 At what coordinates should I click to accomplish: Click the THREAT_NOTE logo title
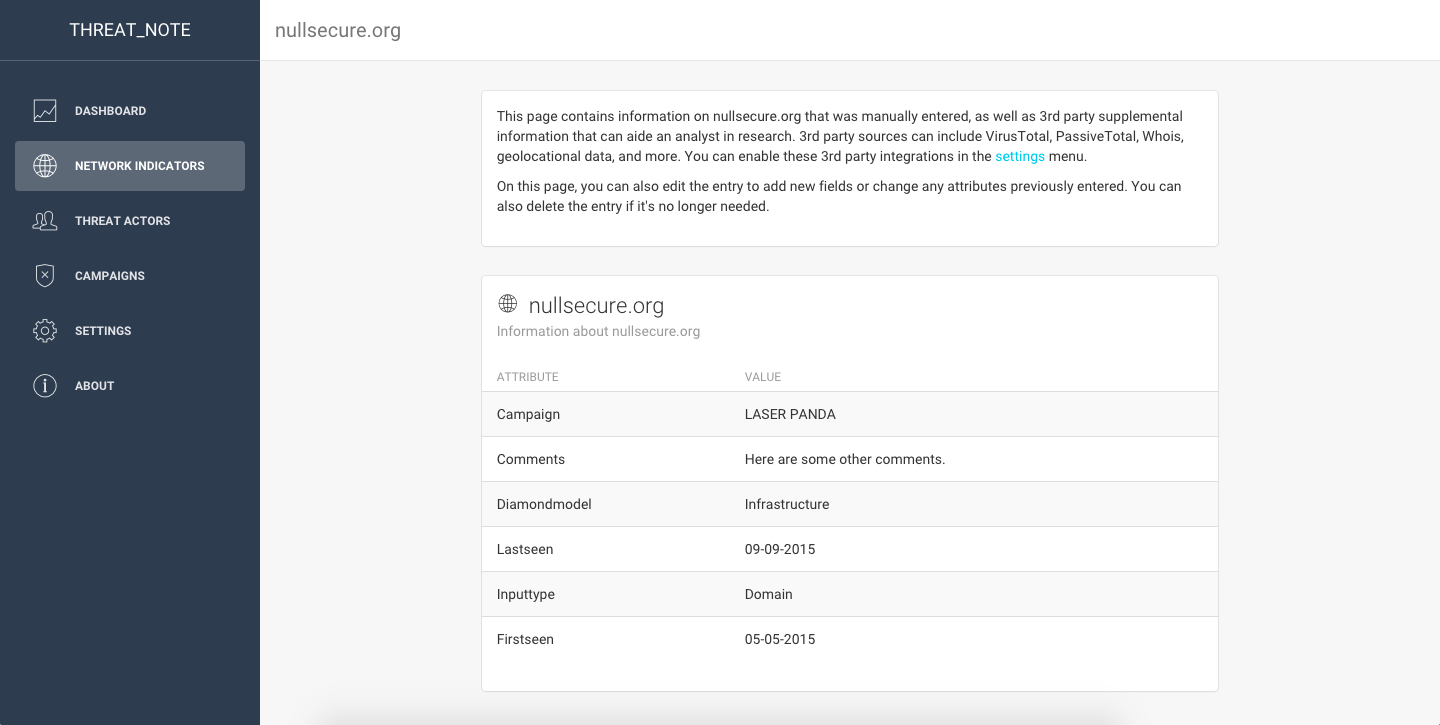coord(130,30)
